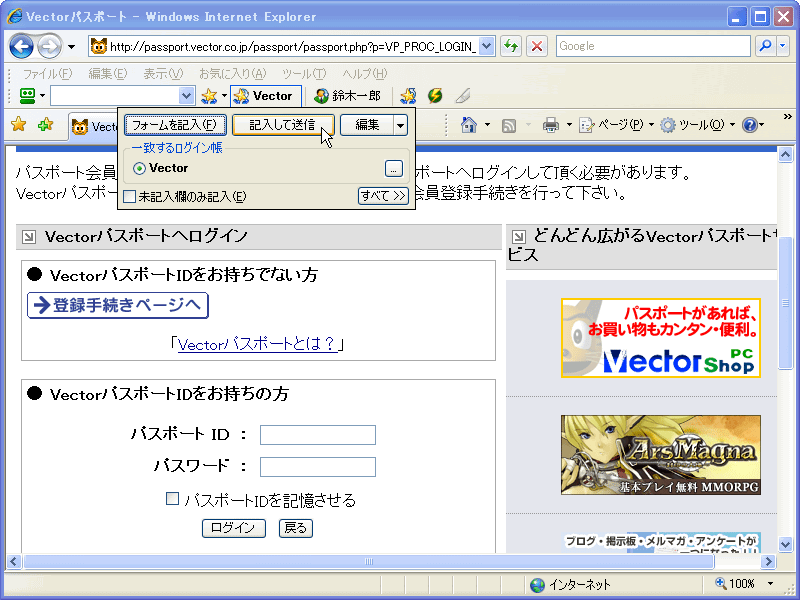The width and height of the screenshot is (800, 600).
Task: Click the vertical scrollbar down arrow
Action: coord(786,544)
